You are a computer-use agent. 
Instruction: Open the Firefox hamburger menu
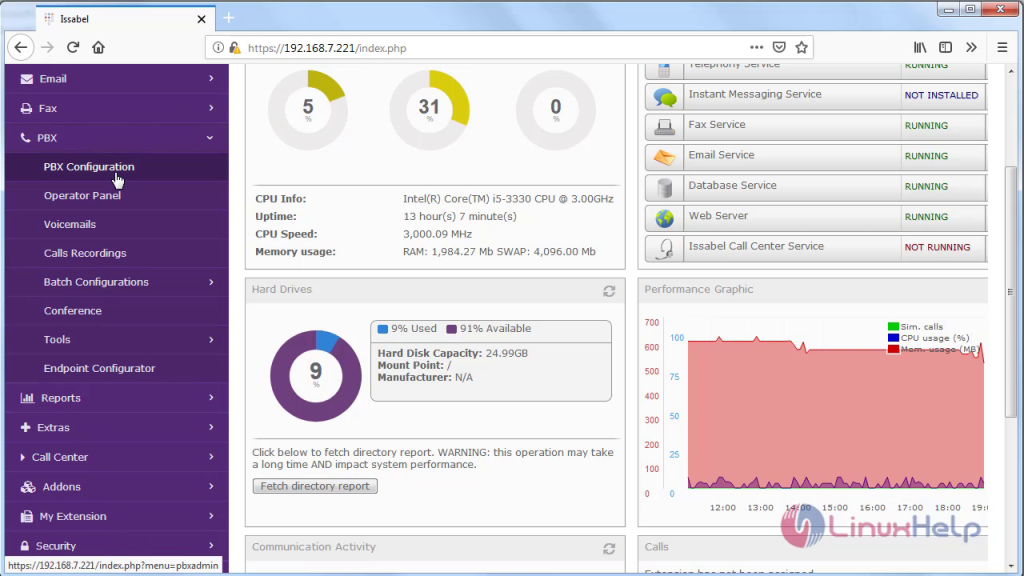coord(1002,47)
